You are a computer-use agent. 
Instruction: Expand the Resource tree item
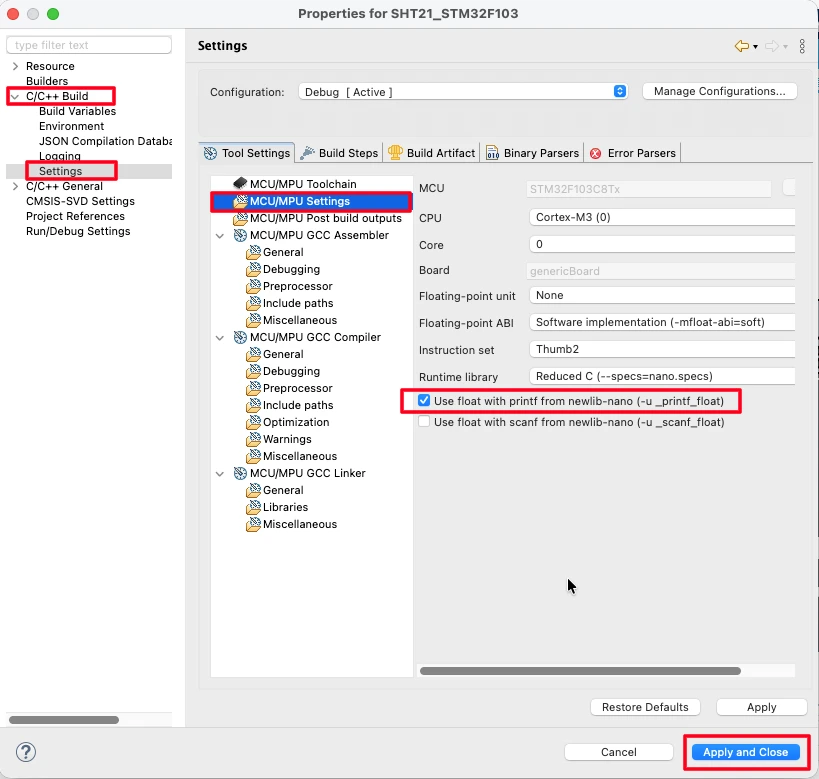(x=15, y=66)
